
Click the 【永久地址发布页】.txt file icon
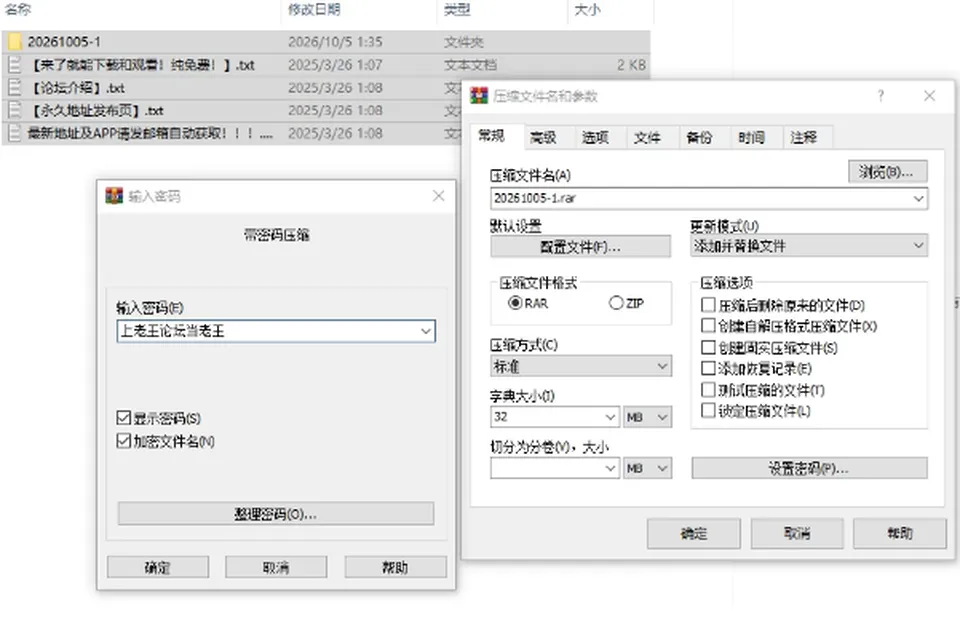[15, 110]
